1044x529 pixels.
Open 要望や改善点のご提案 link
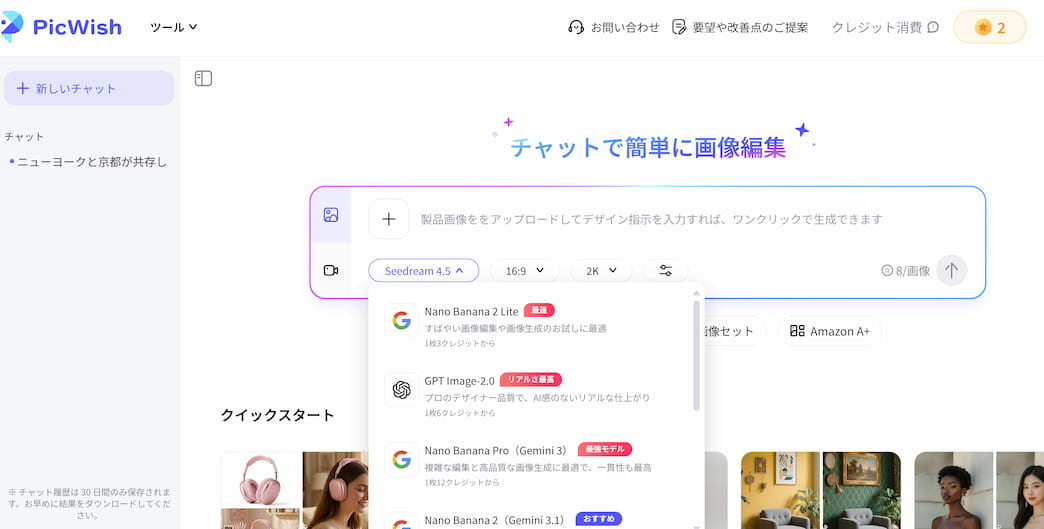pyautogui.click(x=740, y=27)
